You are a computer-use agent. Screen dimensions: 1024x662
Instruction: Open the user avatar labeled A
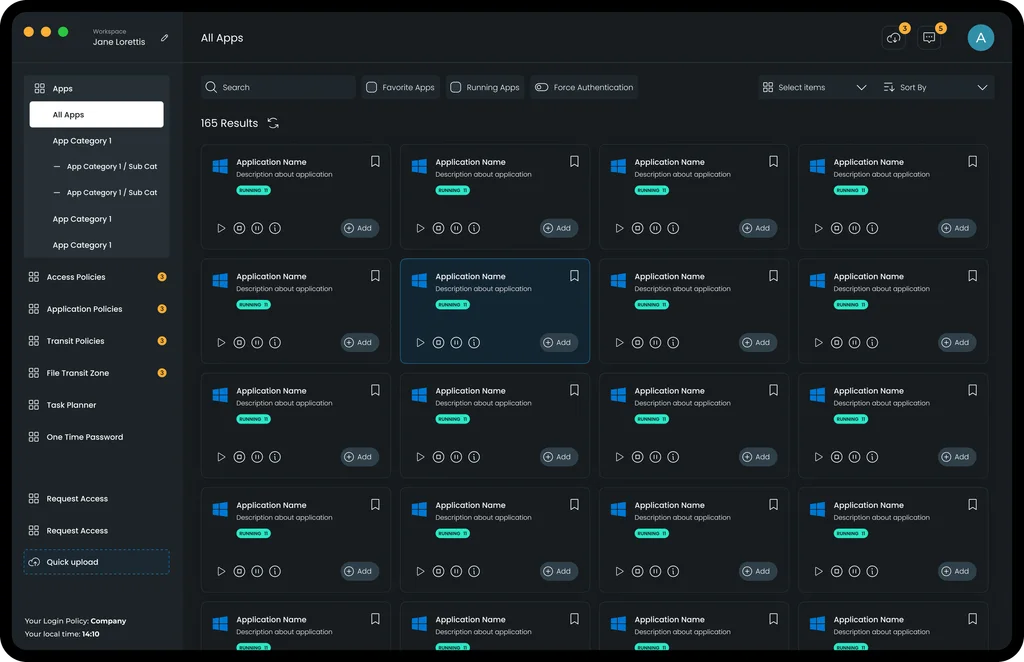(980, 38)
